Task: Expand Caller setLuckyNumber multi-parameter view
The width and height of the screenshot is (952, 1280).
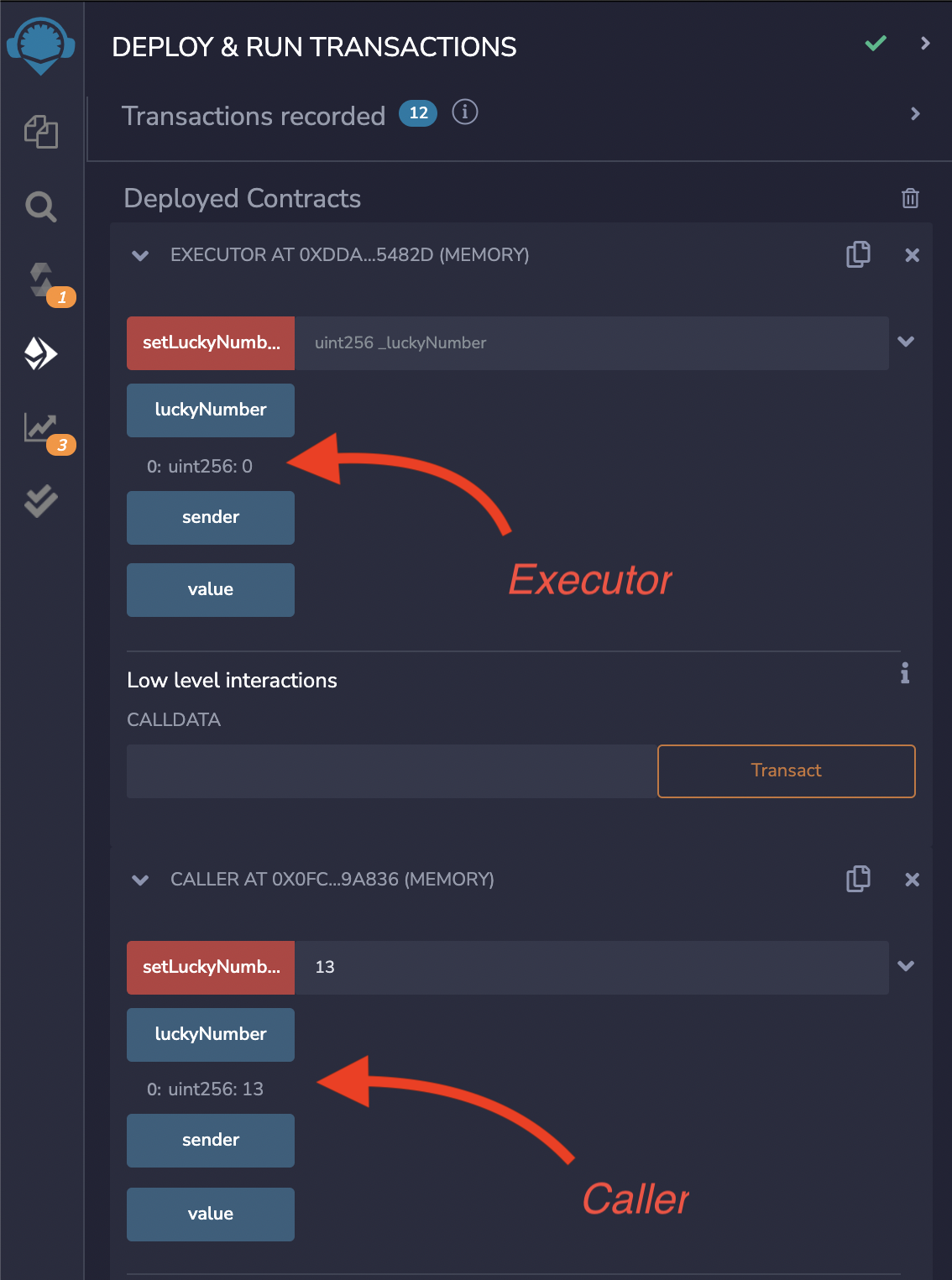Action: (906, 966)
